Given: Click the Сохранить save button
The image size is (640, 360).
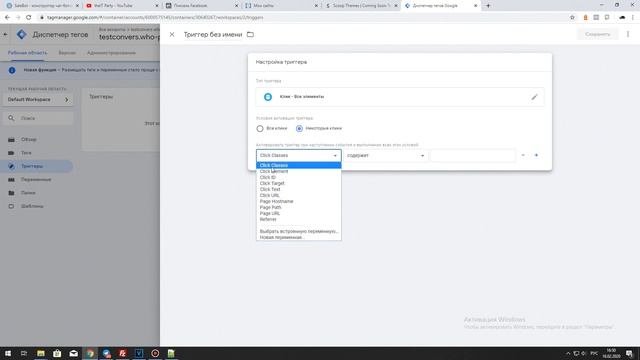Looking at the screenshot, I should click(x=598, y=34).
